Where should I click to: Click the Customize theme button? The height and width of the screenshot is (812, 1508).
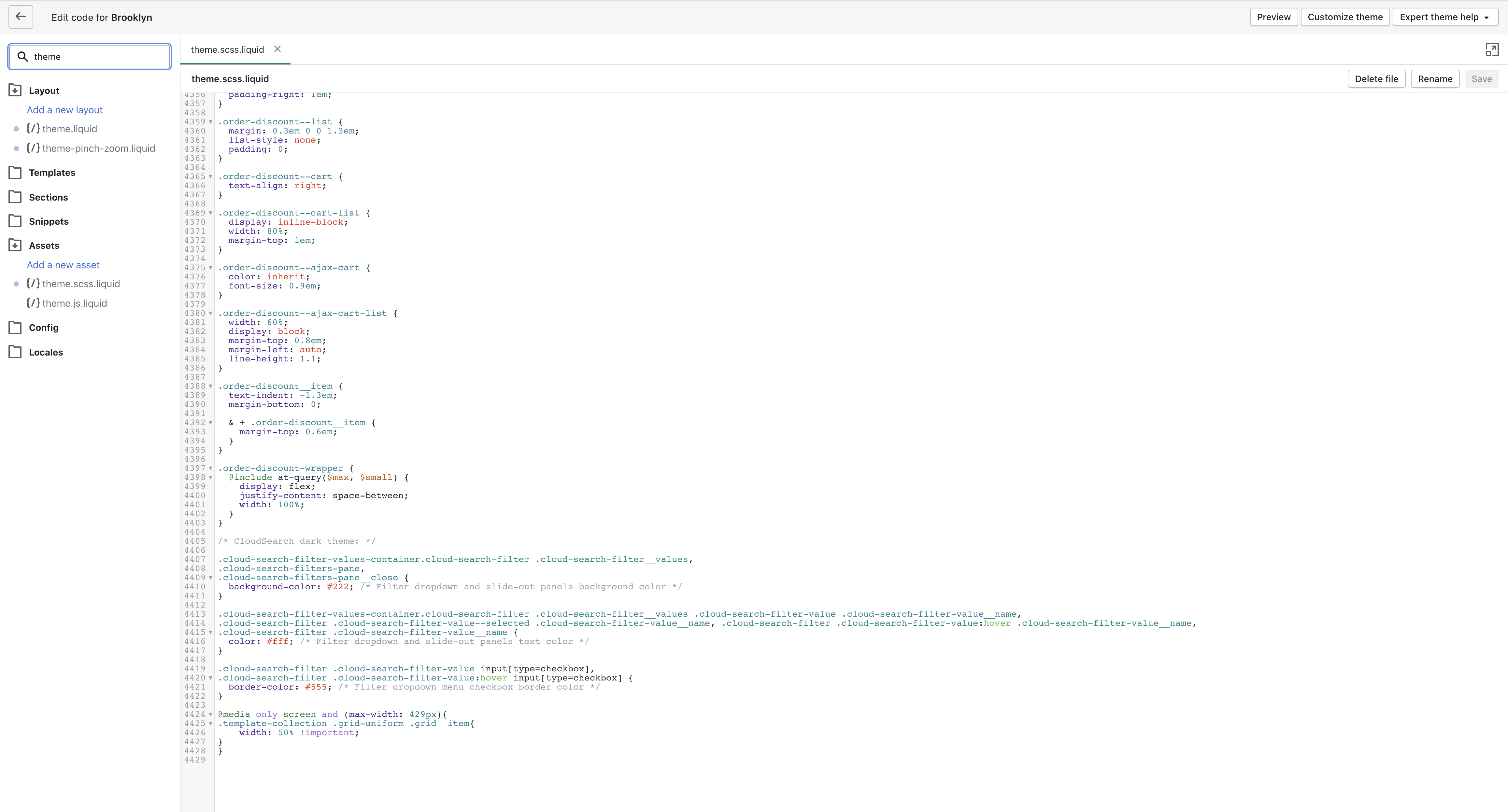(x=1345, y=17)
